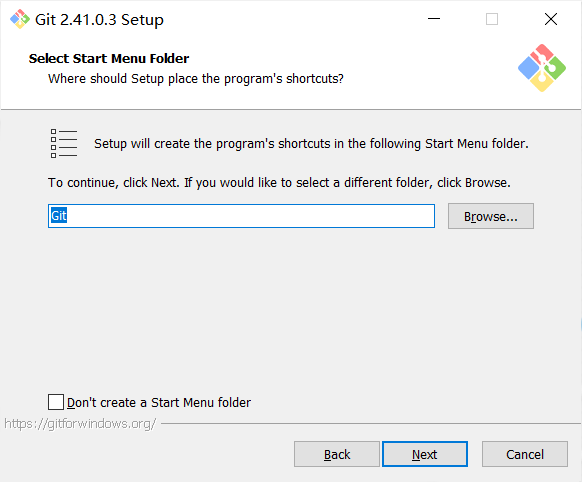
Task: Open the gitforwindows.org link
Action: [80, 424]
